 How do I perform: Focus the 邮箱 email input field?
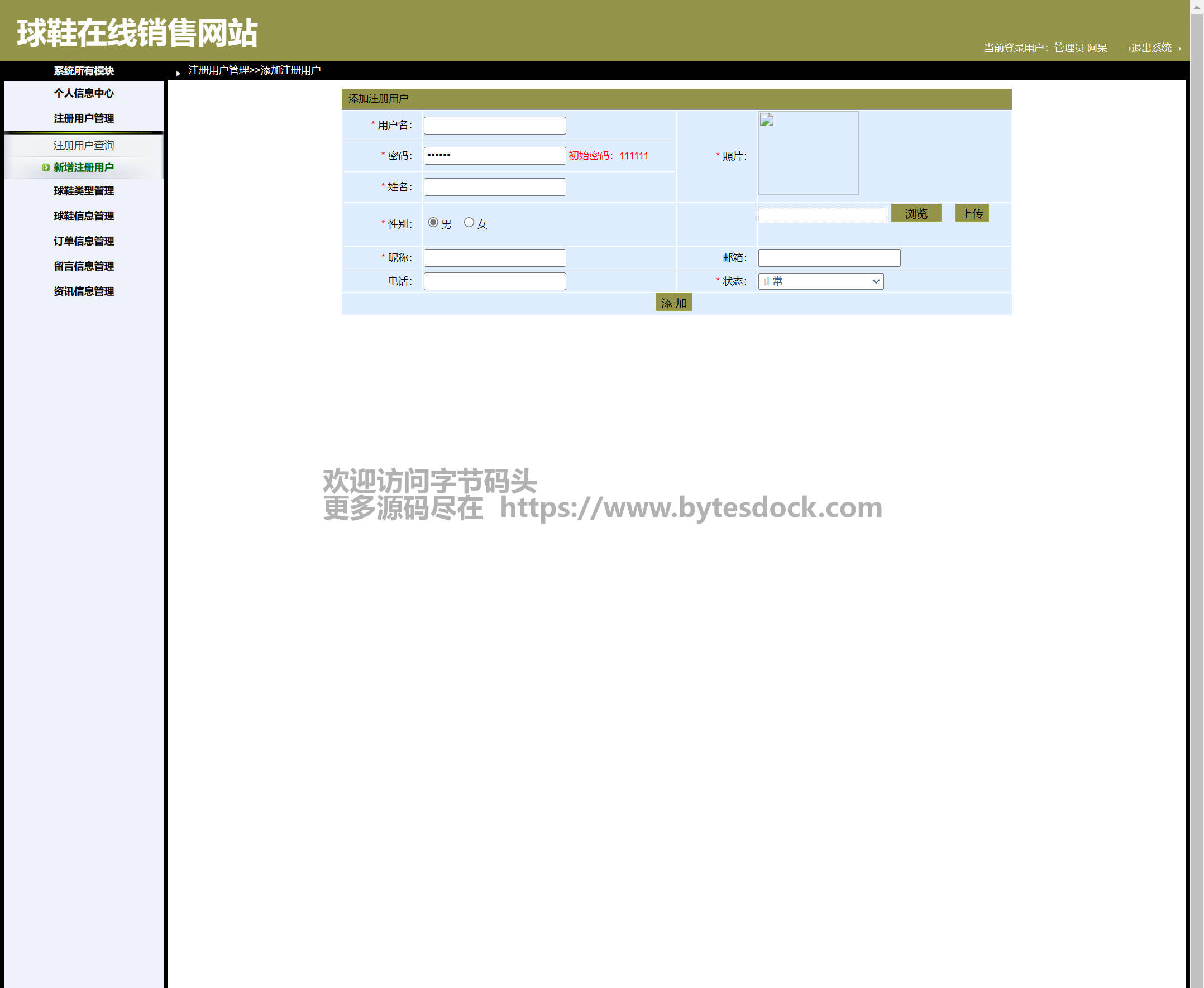pos(829,258)
